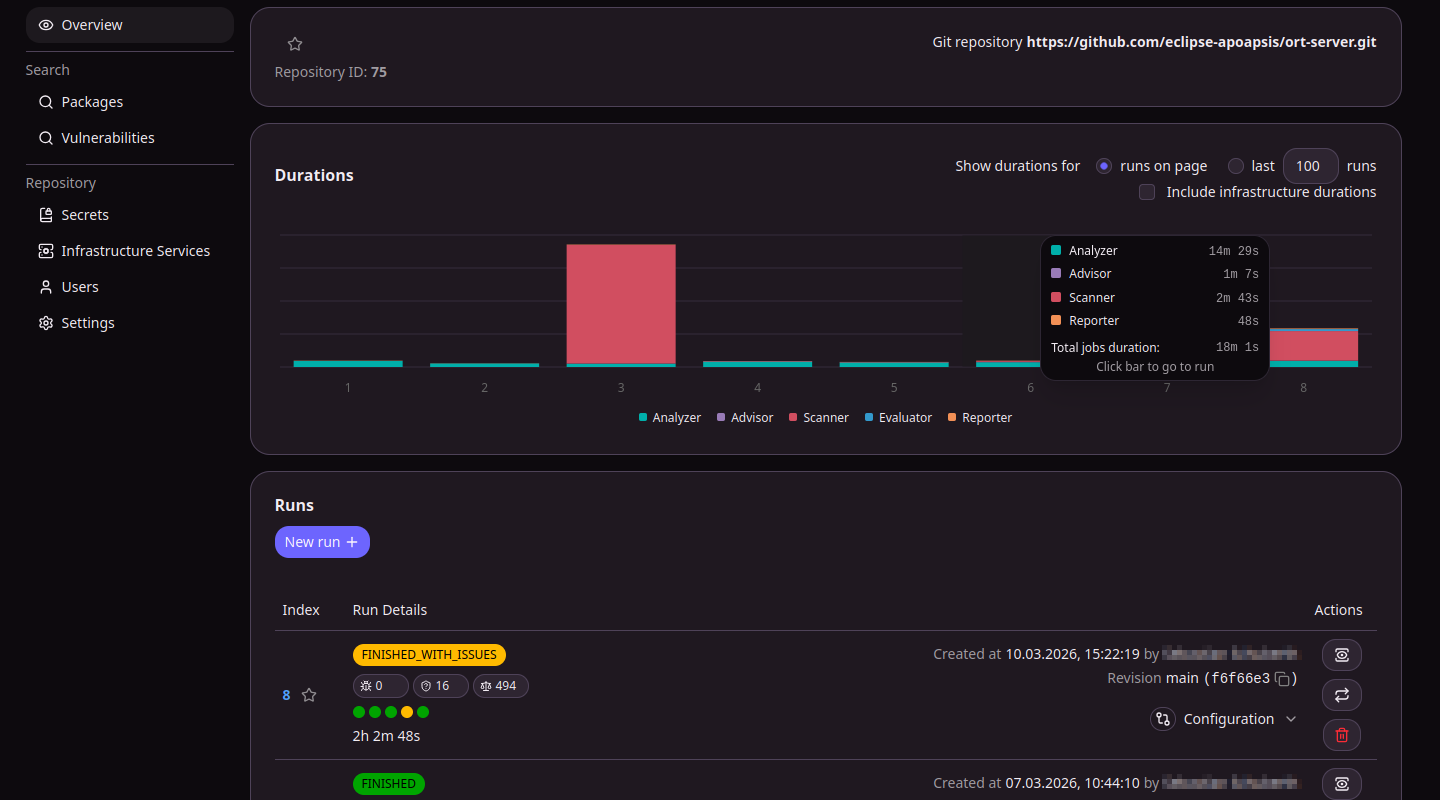Toggle Reporter series in chart legend
The width and height of the screenshot is (1440, 800).
980,418
